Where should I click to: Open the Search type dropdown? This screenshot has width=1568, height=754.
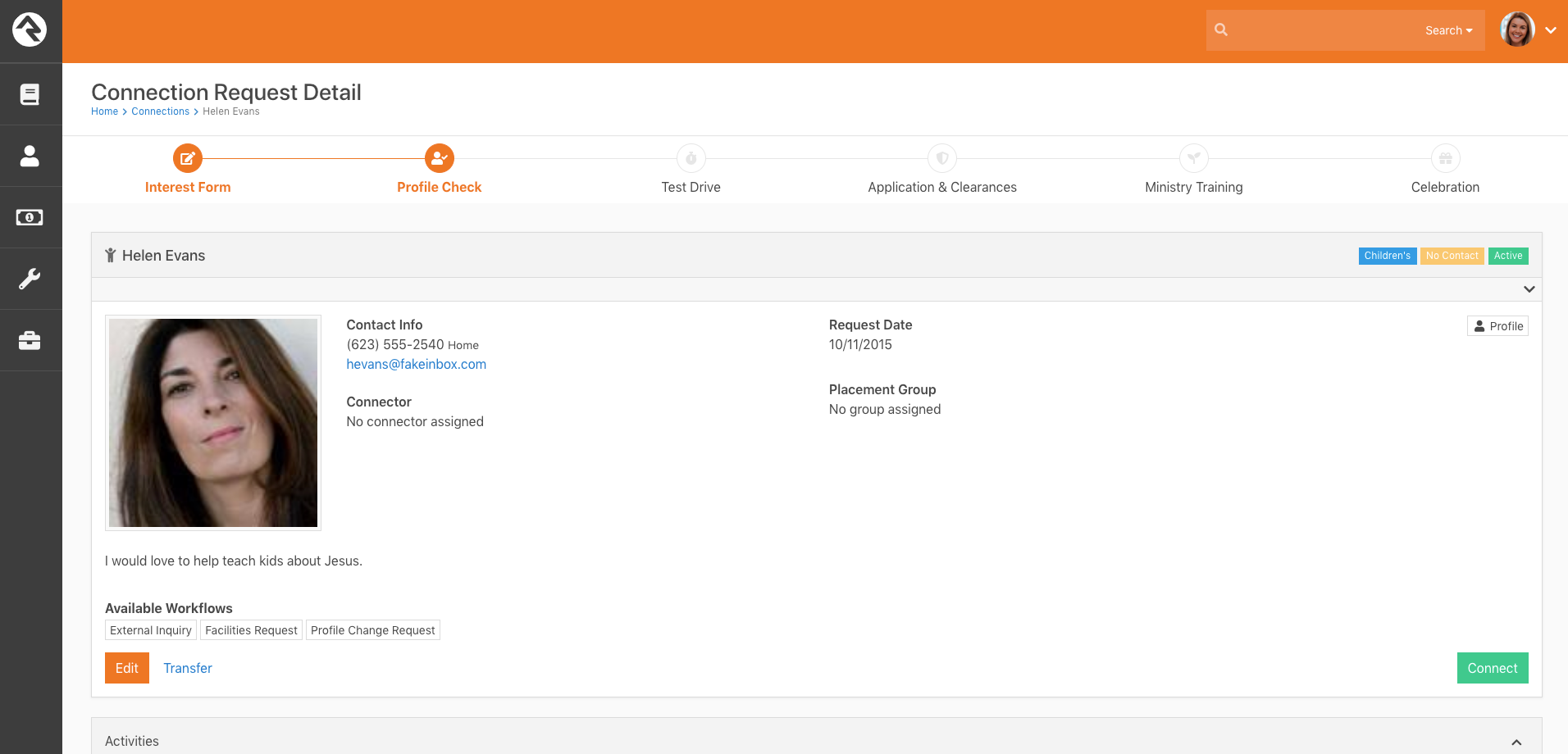click(1449, 30)
